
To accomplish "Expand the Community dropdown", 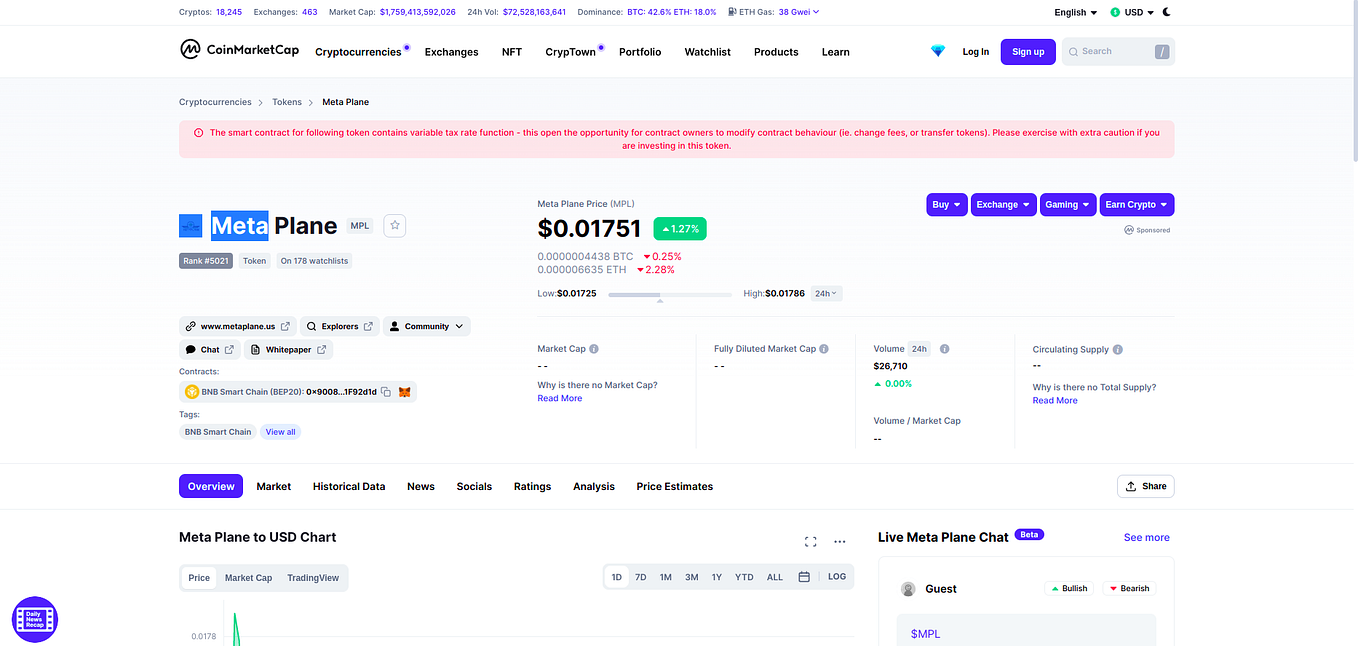I will click(x=427, y=326).
